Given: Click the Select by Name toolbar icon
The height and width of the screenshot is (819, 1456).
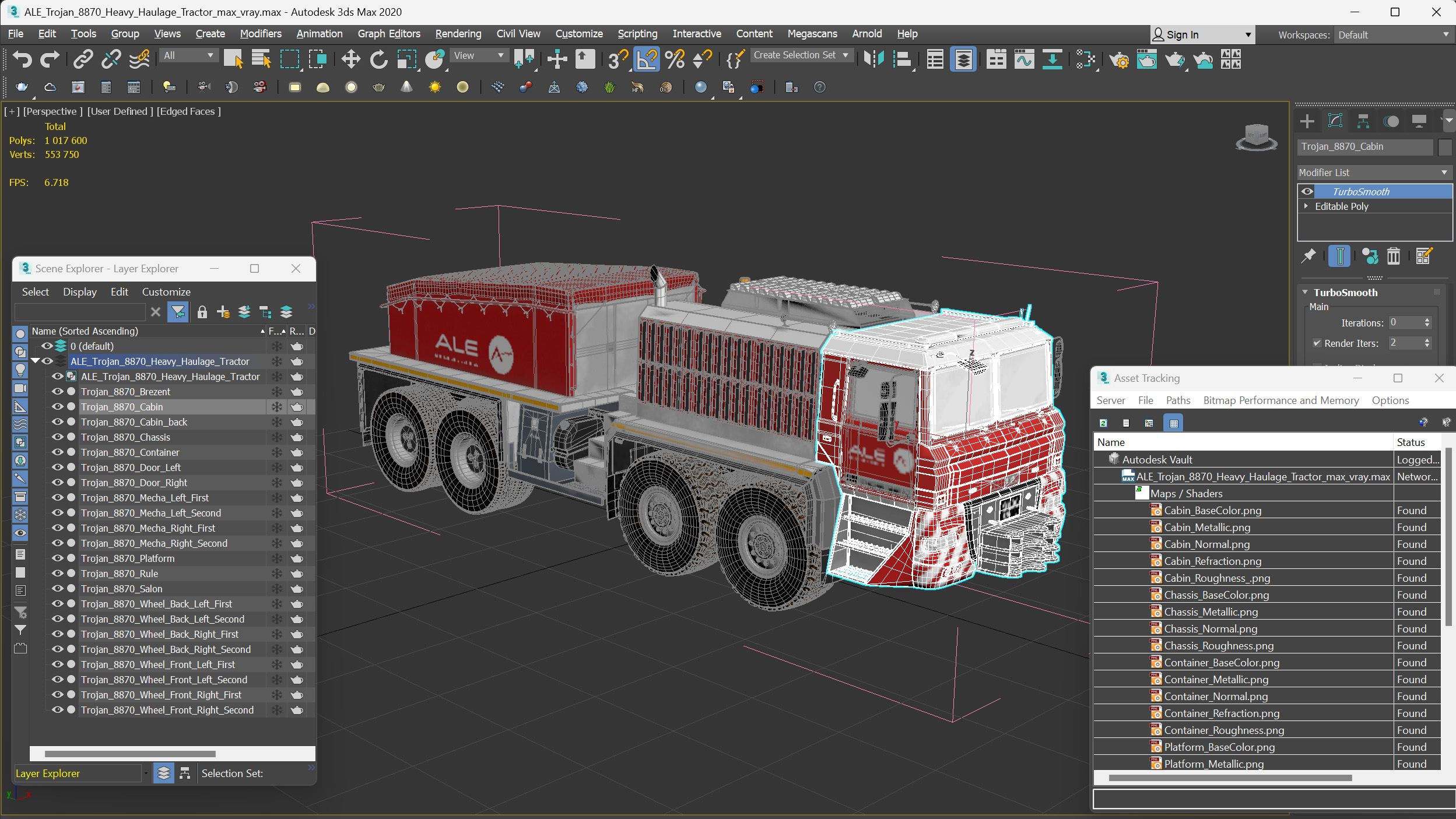Looking at the screenshot, I should tap(260, 59).
